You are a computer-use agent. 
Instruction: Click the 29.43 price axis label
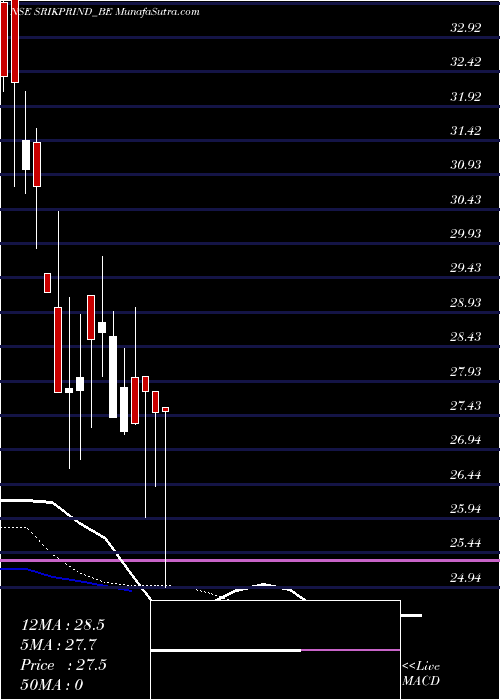[x=465, y=268]
